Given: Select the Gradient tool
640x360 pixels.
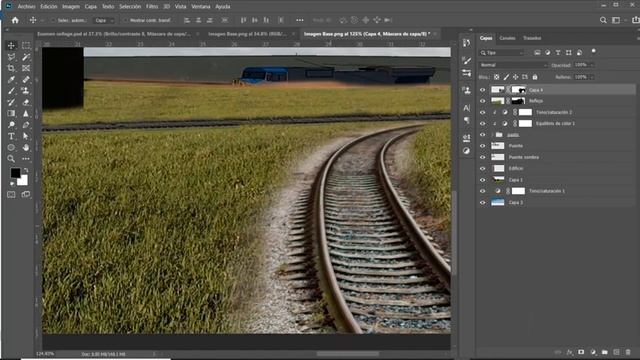Looking at the screenshot, I should coord(11,113).
